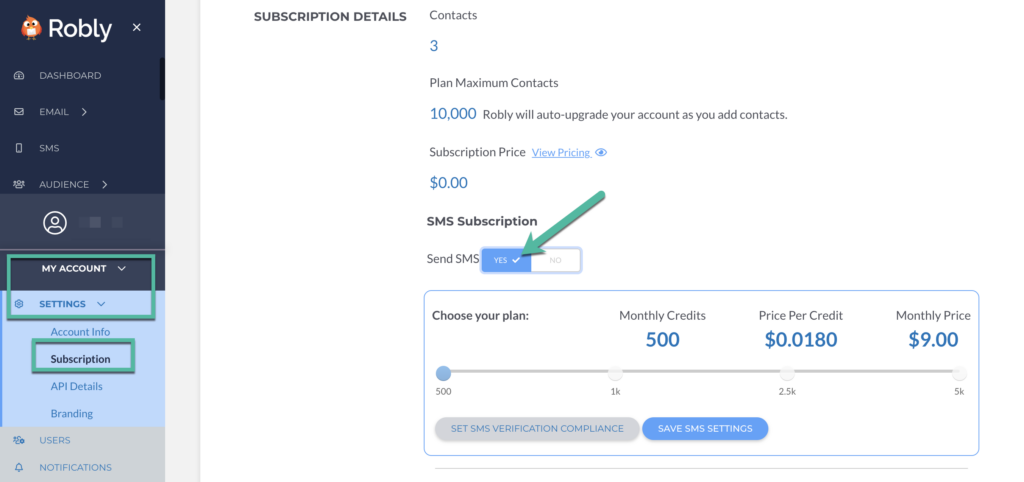
Task: Click the Robly owl logo
Action: click(31, 27)
